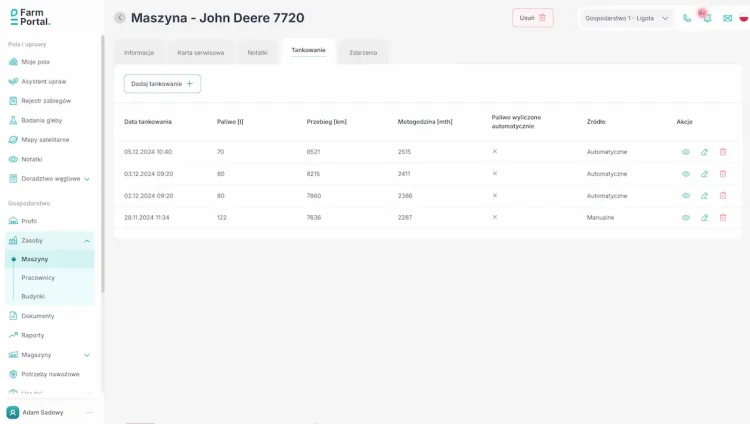
Task: View details of the 05.12.2024 refueling
Action: point(686,152)
